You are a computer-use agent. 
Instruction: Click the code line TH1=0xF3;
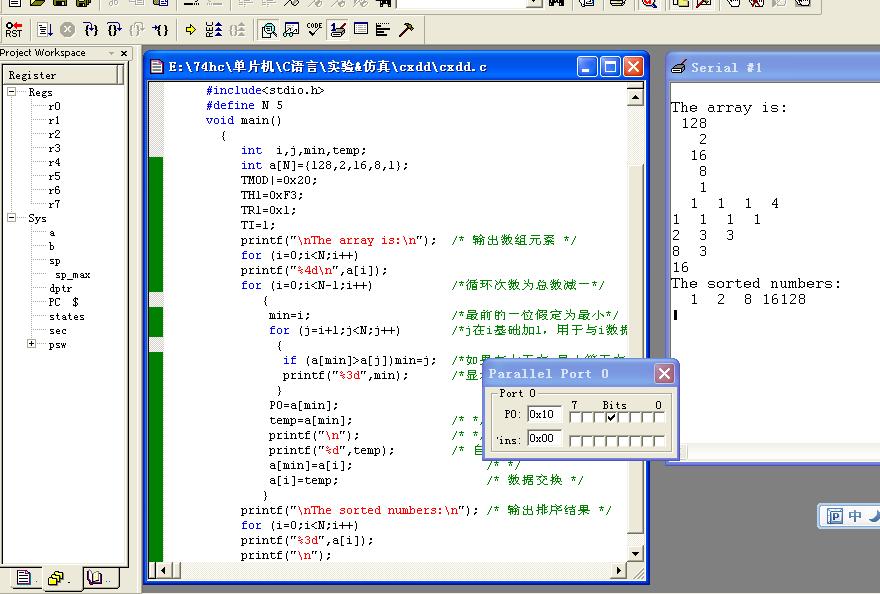[x=272, y=195]
